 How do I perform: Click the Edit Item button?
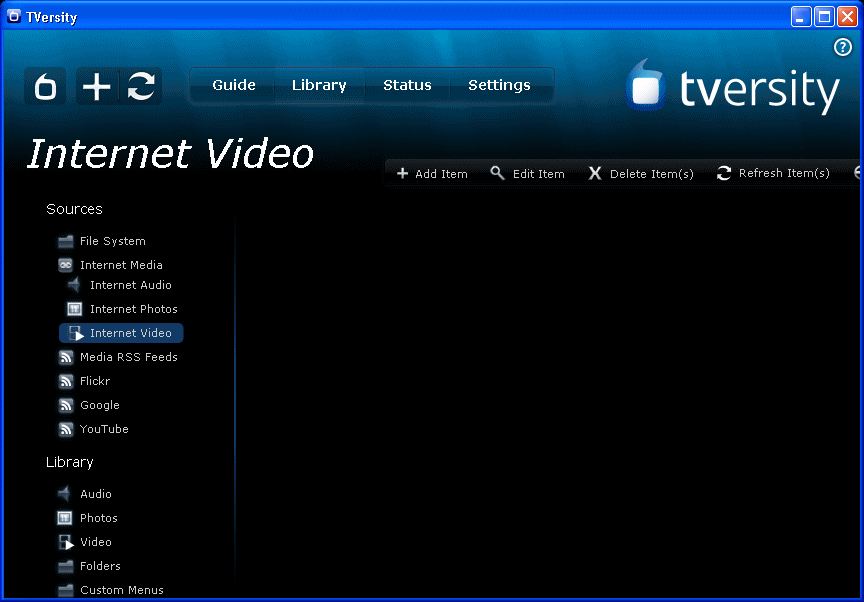tap(527, 173)
